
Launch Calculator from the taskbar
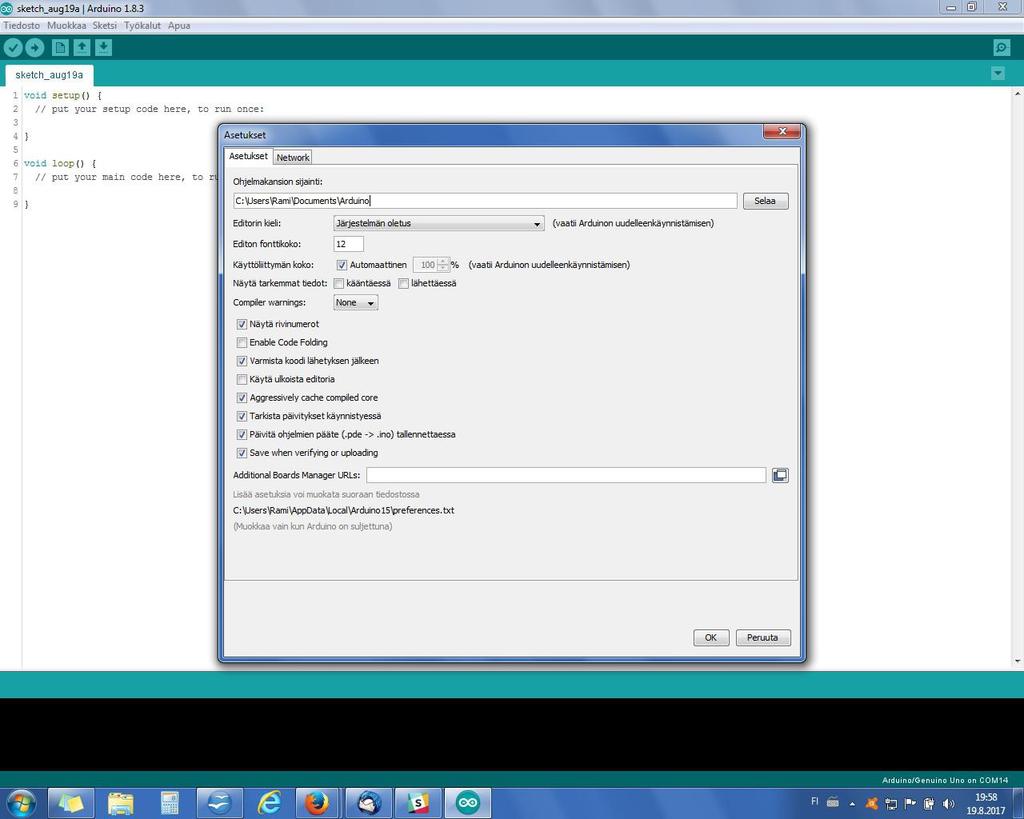coord(170,803)
